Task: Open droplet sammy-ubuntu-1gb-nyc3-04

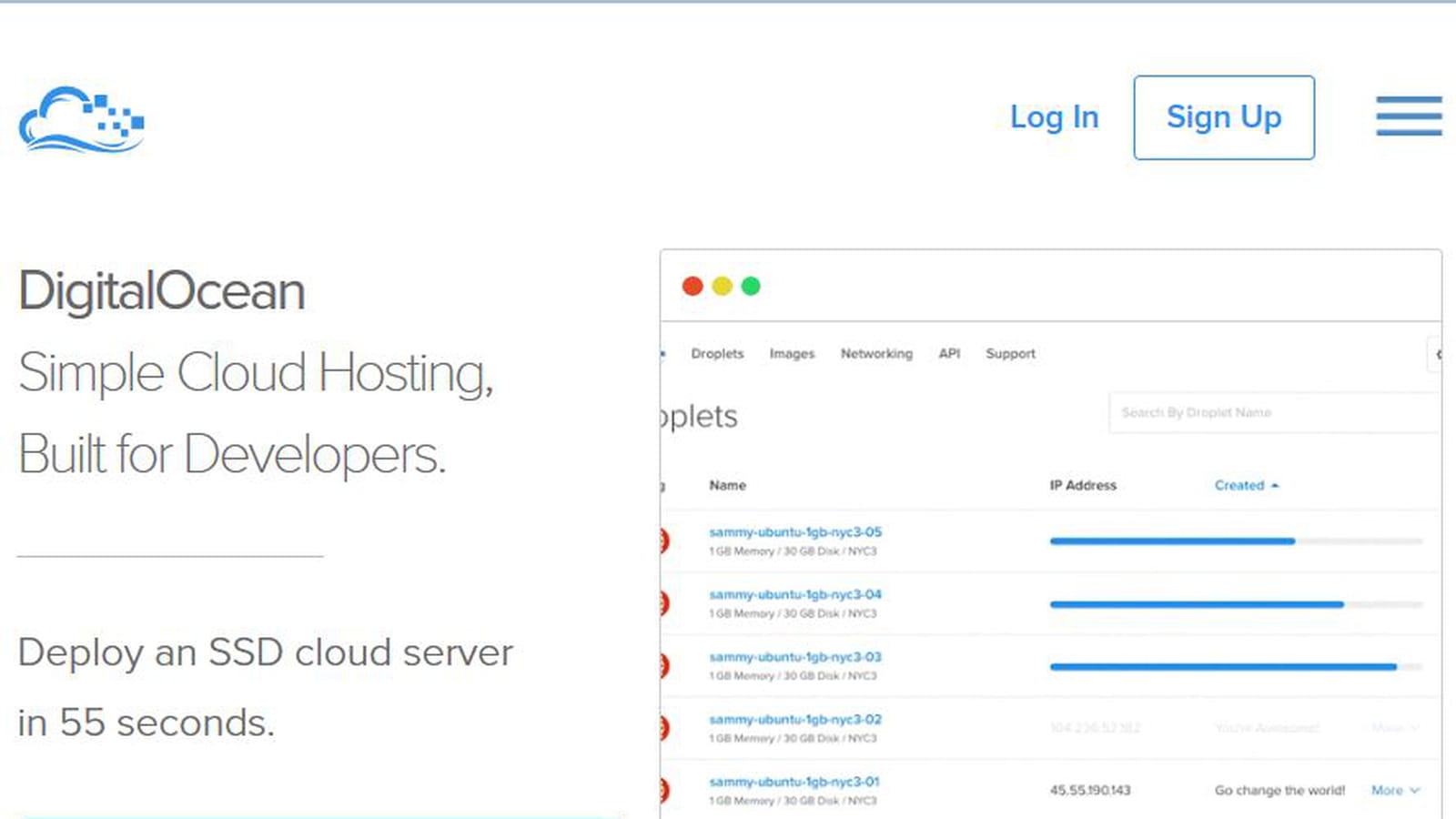Action: 795,594
